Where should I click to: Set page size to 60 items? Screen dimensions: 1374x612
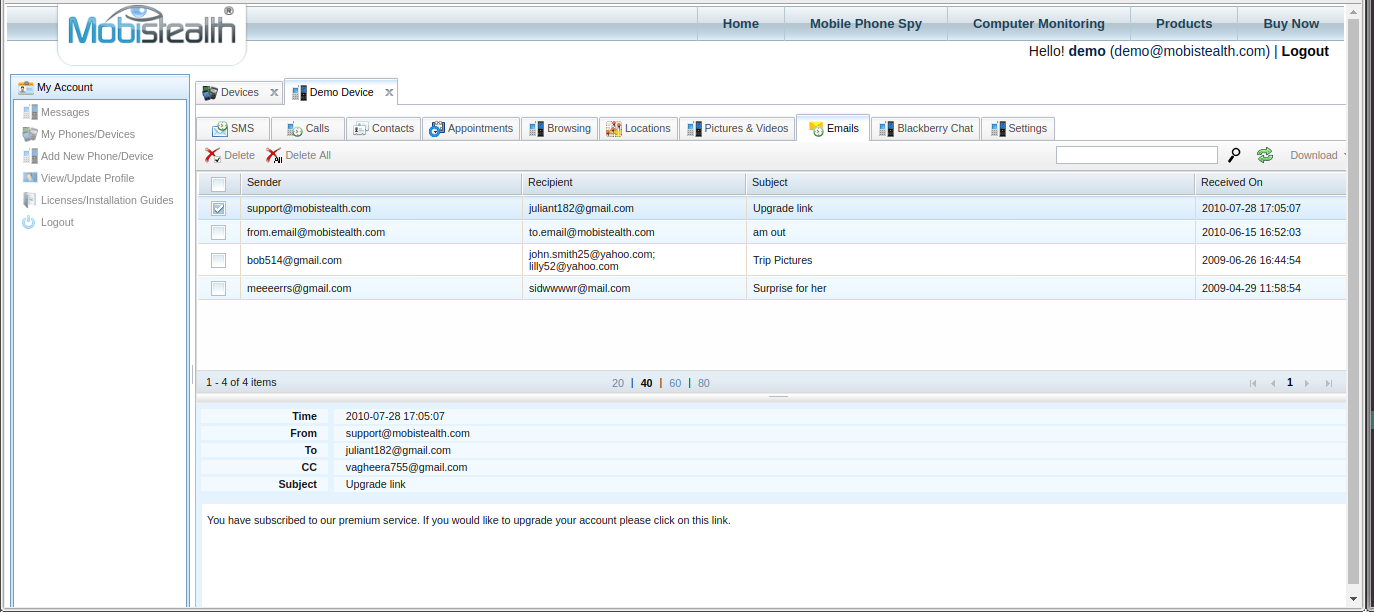[675, 383]
